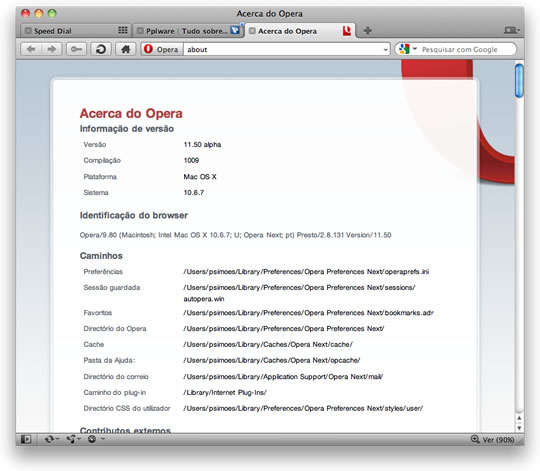Open the closed tabs trash menu
Viewport: 540px width, 471px height.
[x=512, y=30]
